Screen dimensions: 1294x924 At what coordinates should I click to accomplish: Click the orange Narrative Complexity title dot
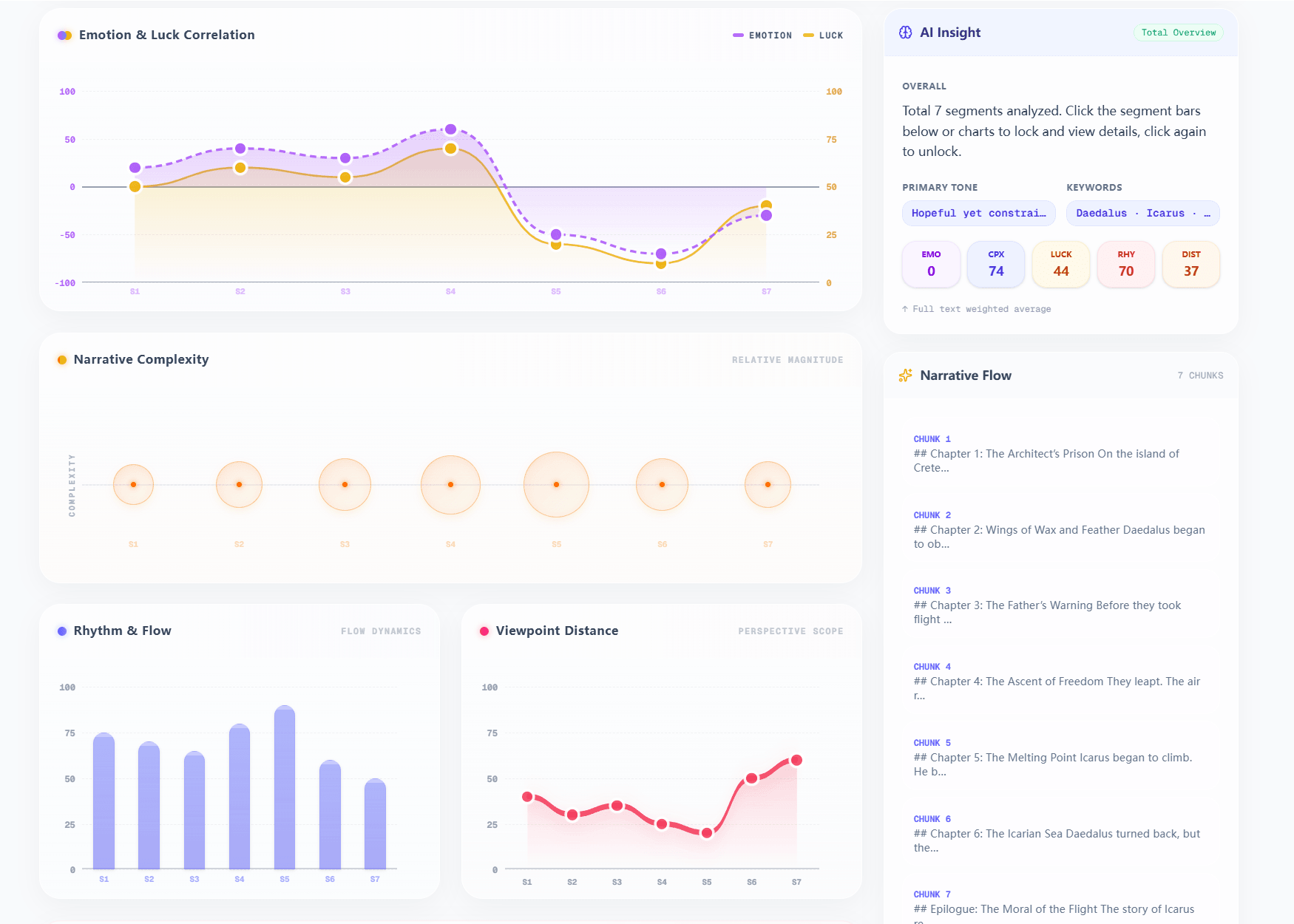tap(62, 360)
